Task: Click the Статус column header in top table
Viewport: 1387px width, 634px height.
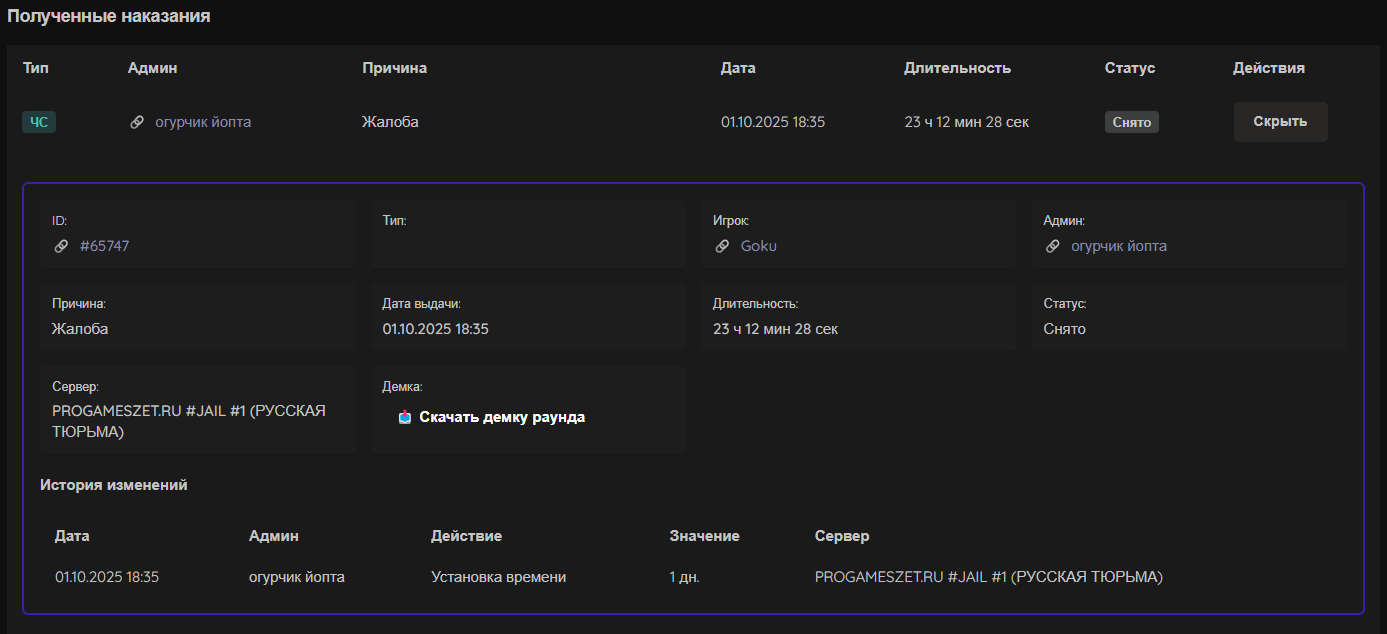Action: pos(1129,68)
